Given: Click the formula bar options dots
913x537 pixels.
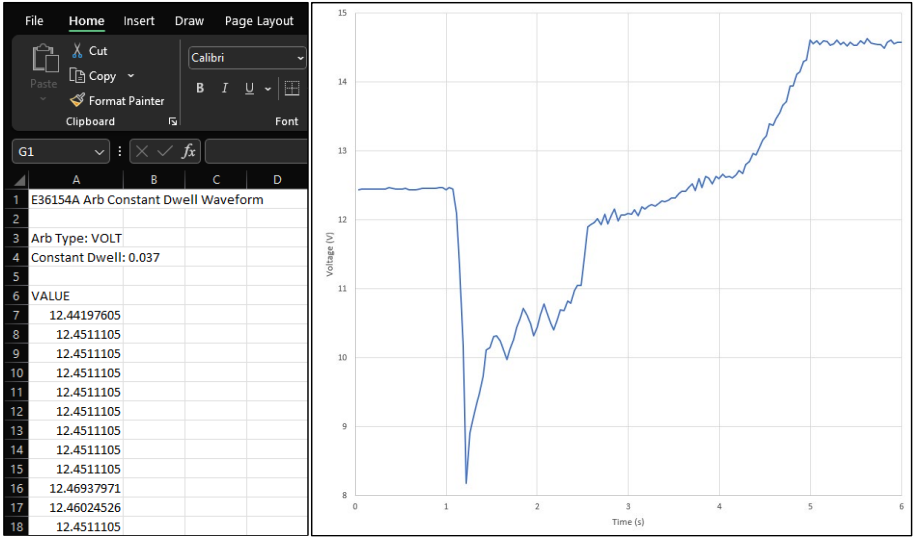Looking at the screenshot, I should tap(120, 151).
